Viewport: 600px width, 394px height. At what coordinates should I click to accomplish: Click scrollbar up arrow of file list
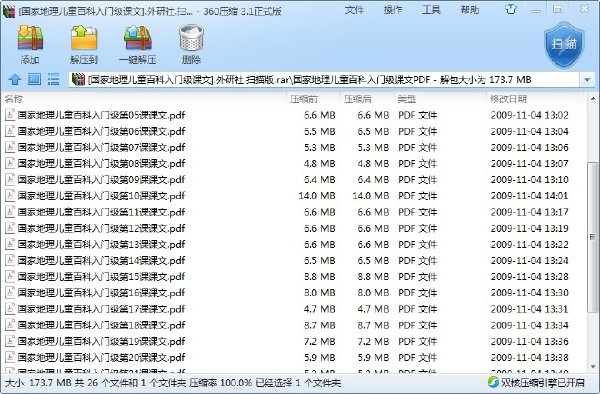point(593,99)
